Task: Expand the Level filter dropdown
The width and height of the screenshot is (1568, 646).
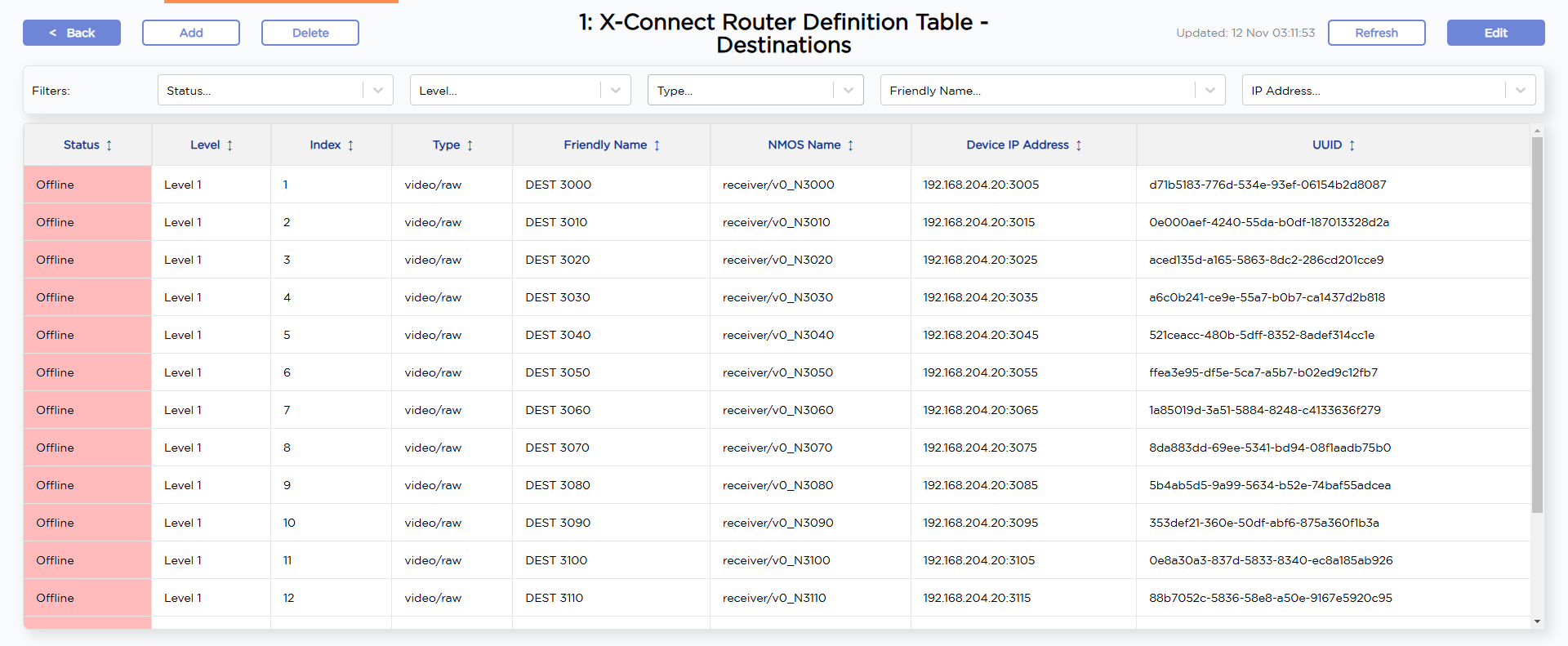Action: 615,91
